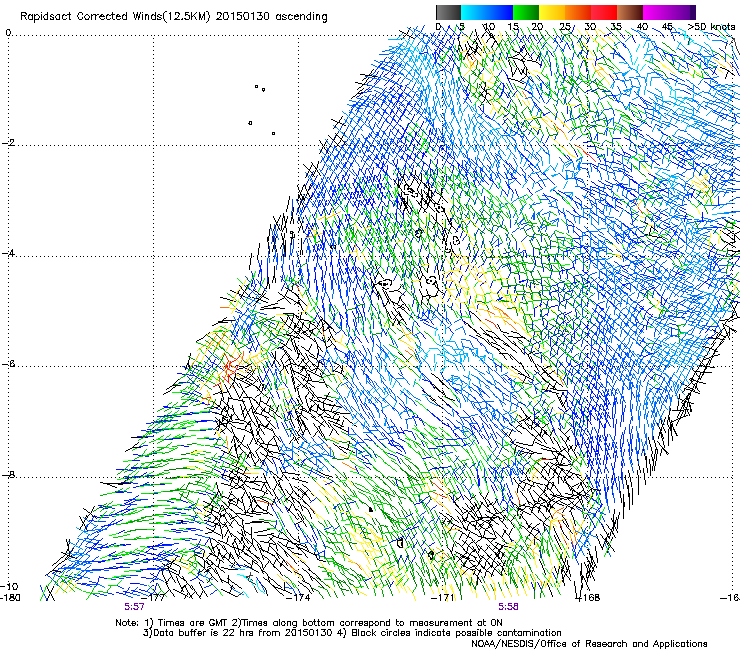Click the yellow 20-25 knots legend color
Image resolution: width=740 pixels, height=650 pixels.
click(x=552, y=12)
